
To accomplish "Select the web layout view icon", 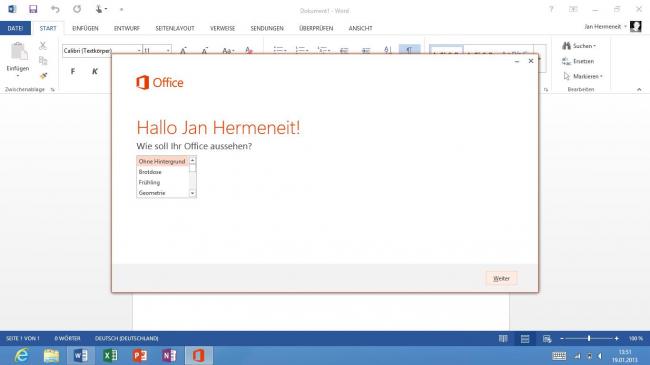I will (547, 339).
